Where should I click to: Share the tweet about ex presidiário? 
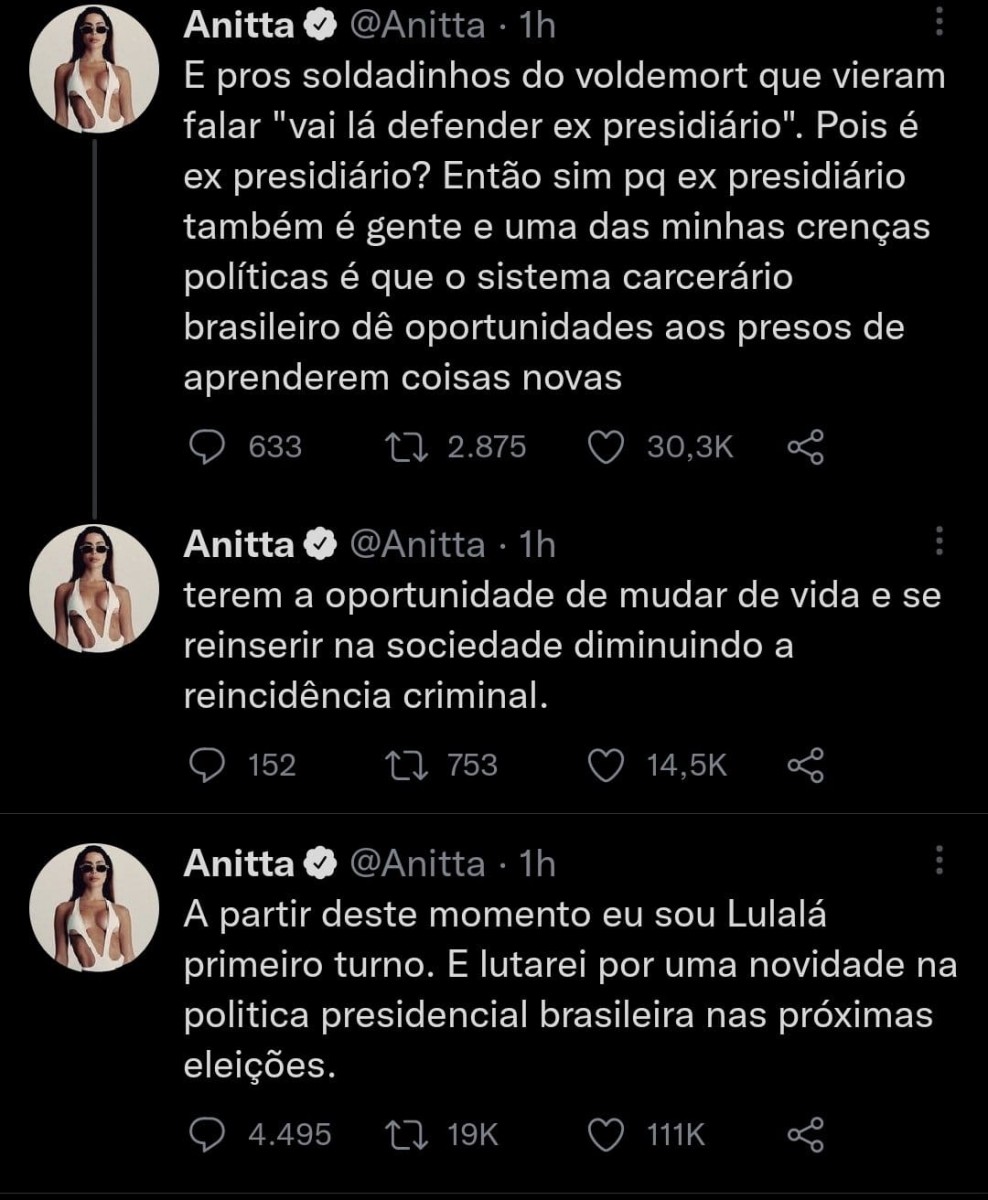pyautogui.click(x=805, y=447)
